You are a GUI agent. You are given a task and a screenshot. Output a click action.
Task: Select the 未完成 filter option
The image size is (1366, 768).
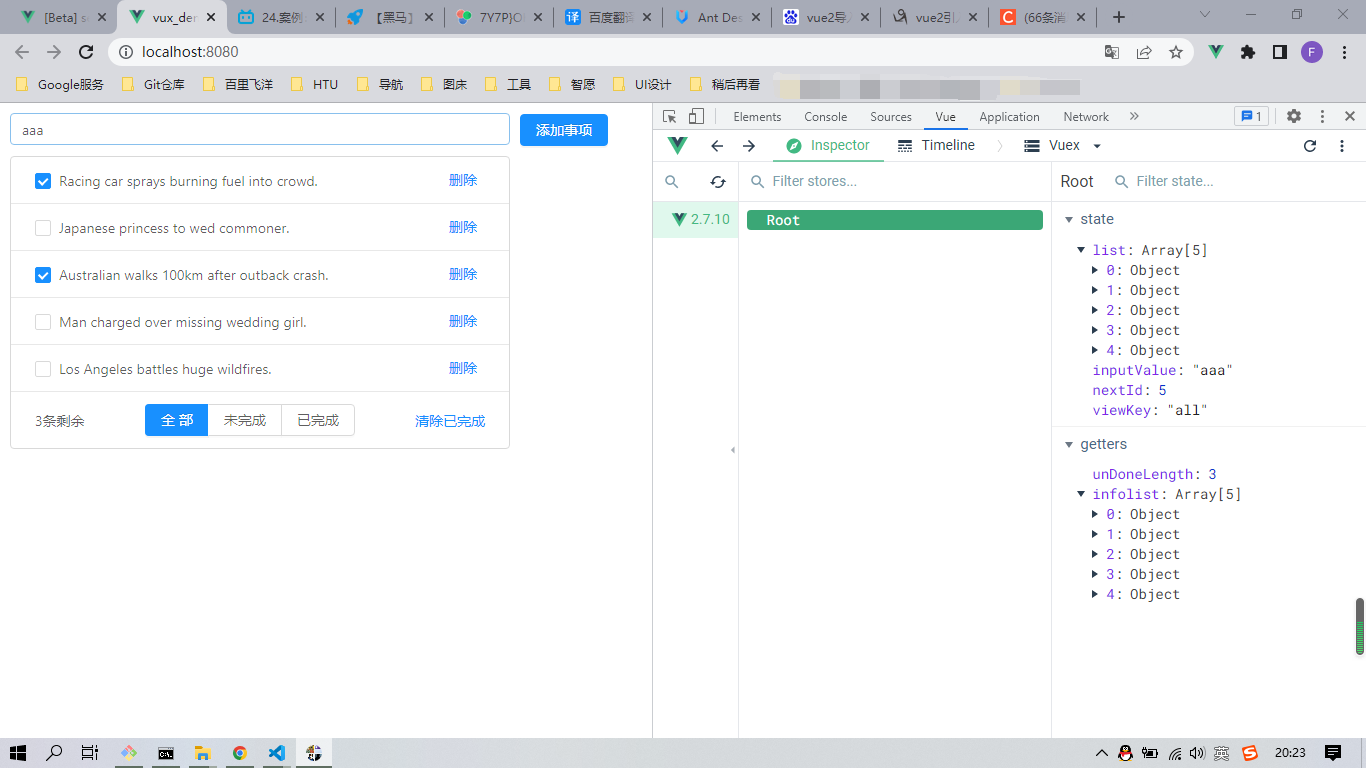point(245,421)
